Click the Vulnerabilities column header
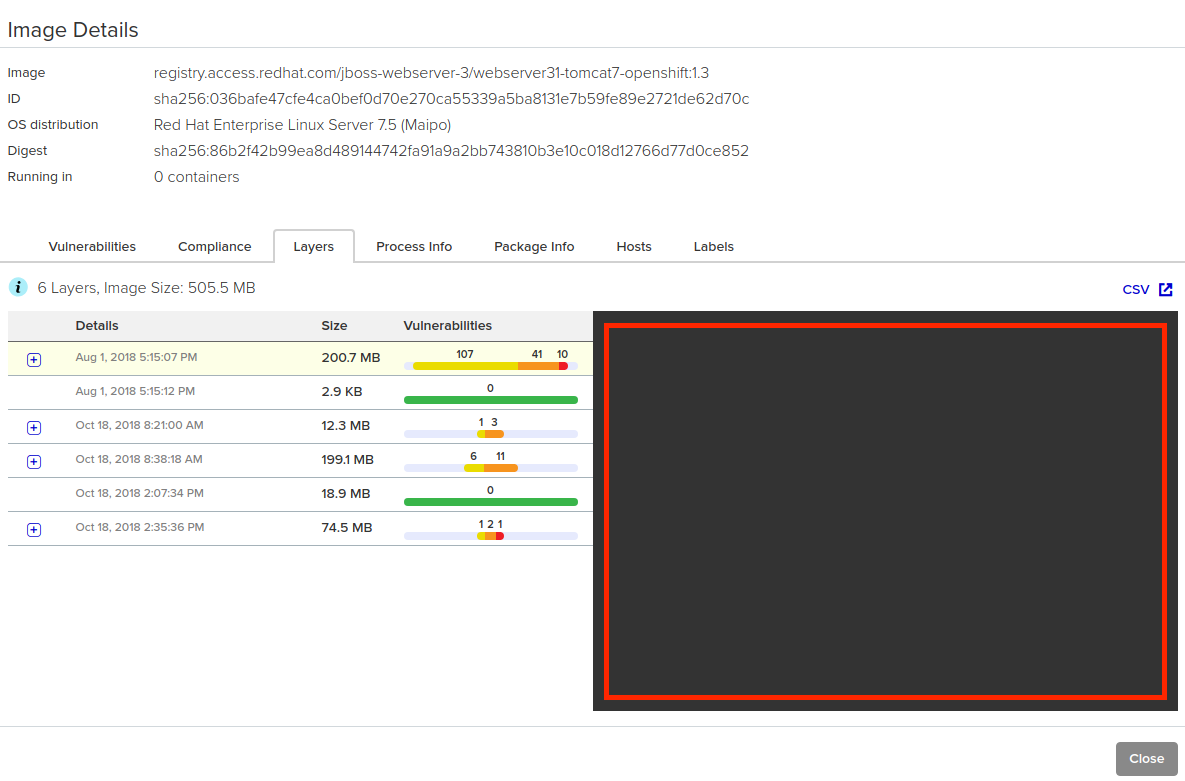Image resolution: width=1185 pixels, height=781 pixels. pos(447,326)
